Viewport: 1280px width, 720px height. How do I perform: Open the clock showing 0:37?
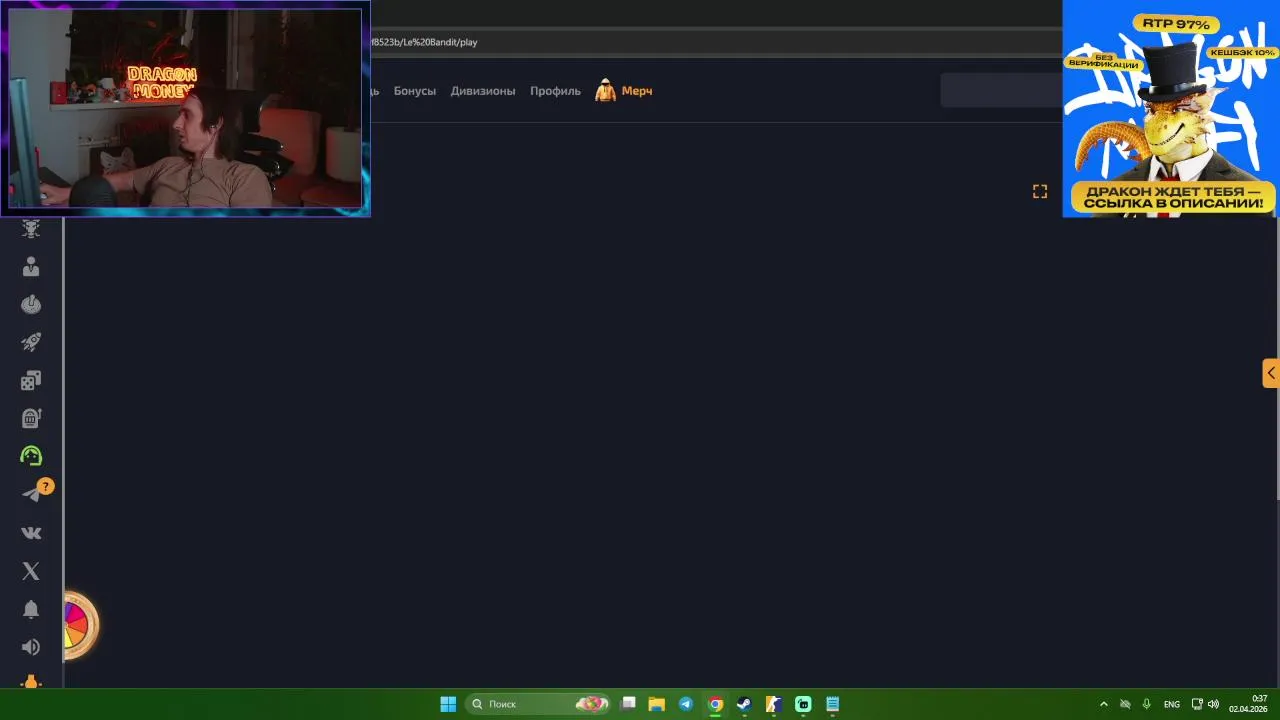pos(1248,704)
